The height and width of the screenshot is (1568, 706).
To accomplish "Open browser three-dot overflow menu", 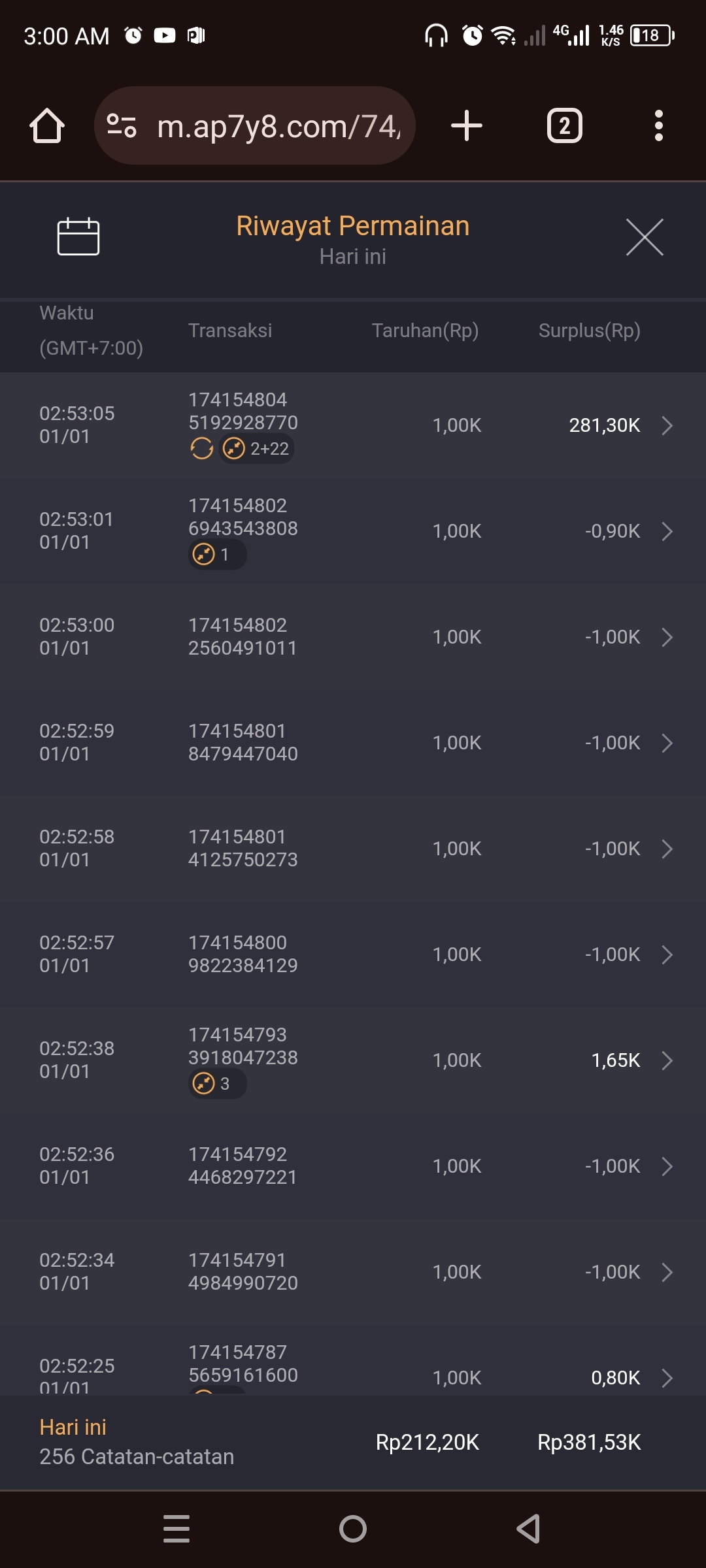I will coord(658,125).
